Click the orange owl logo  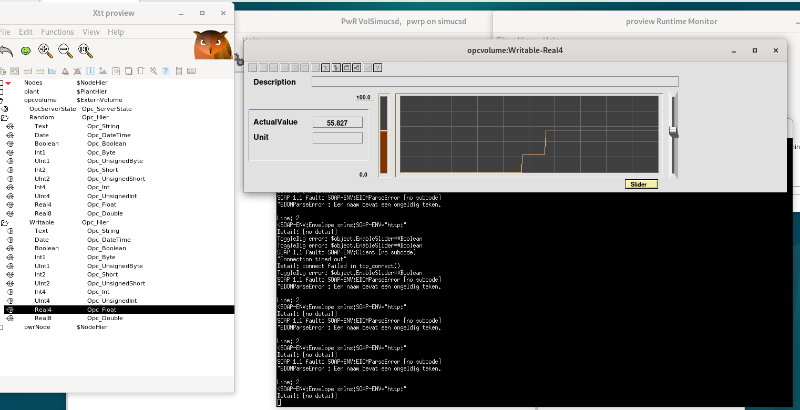coord(212,45)
